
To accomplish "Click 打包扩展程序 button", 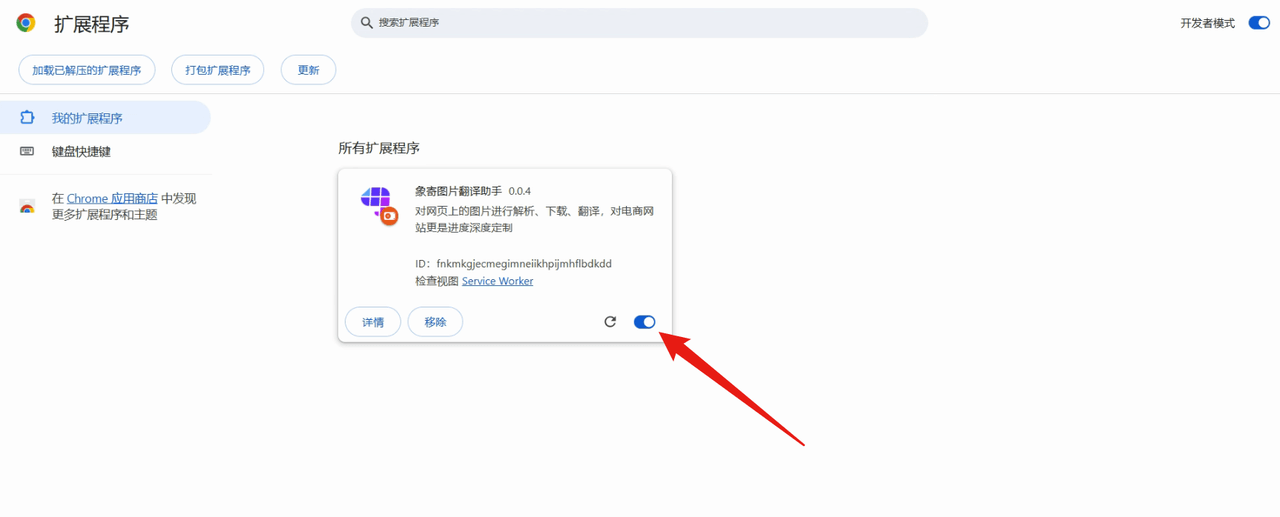I will [x=218, y=70].
